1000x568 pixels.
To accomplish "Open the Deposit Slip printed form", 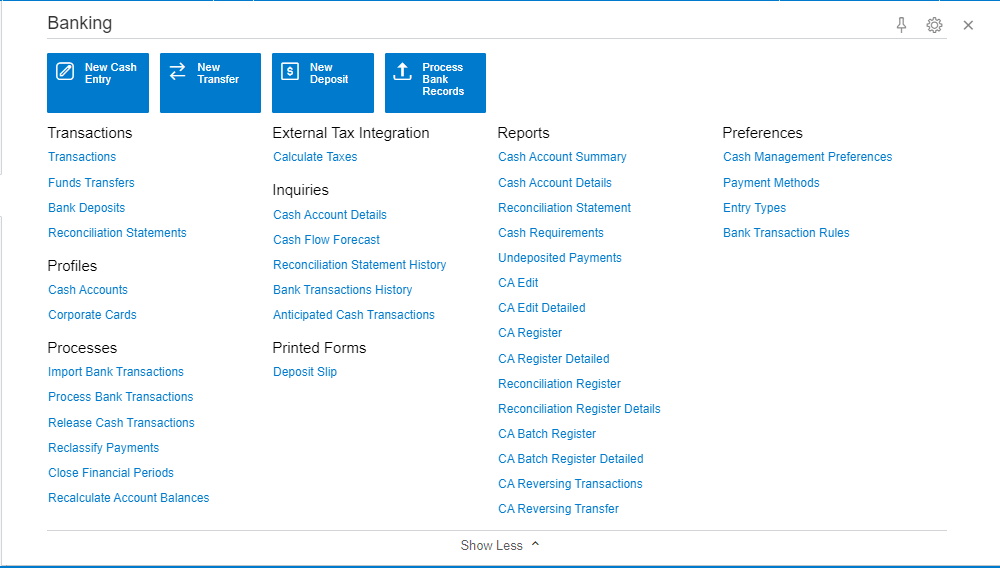I will (305, 372).
